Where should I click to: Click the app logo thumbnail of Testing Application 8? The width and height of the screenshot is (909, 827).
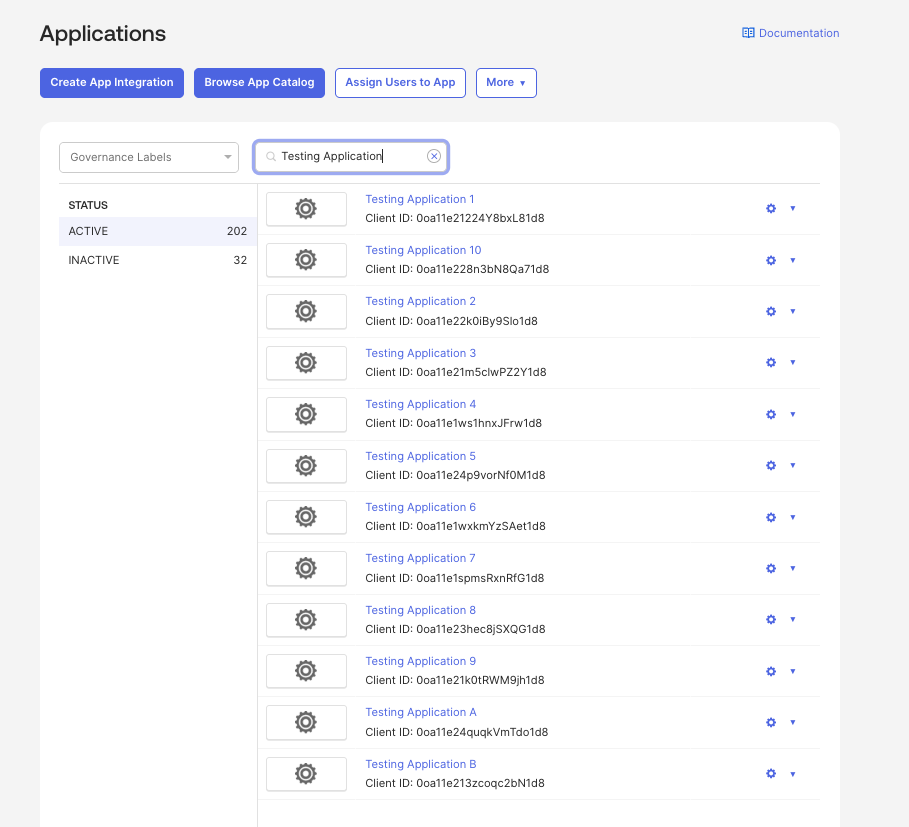click(306, 620)
